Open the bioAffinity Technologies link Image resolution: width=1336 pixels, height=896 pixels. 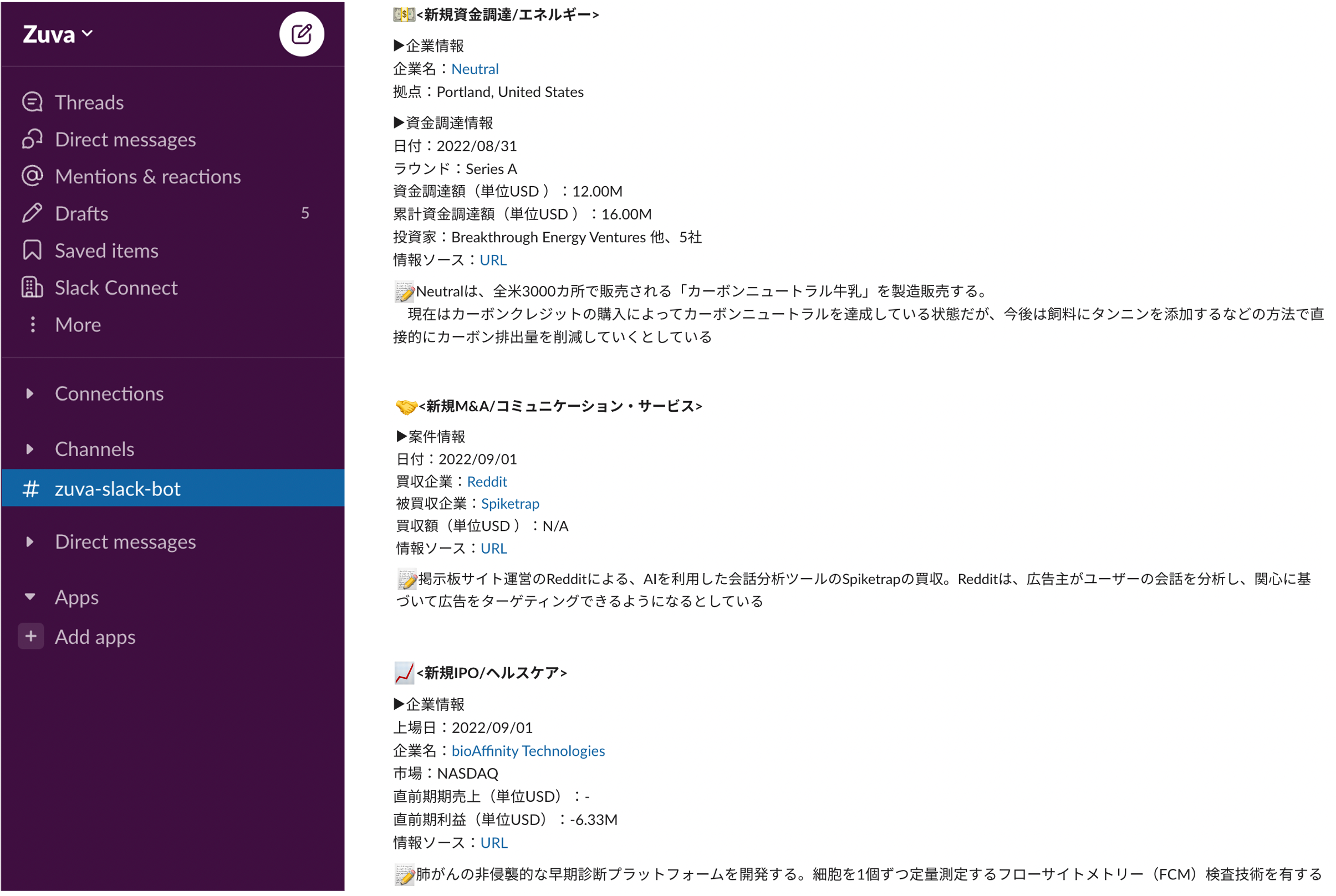tap(528, 751)
